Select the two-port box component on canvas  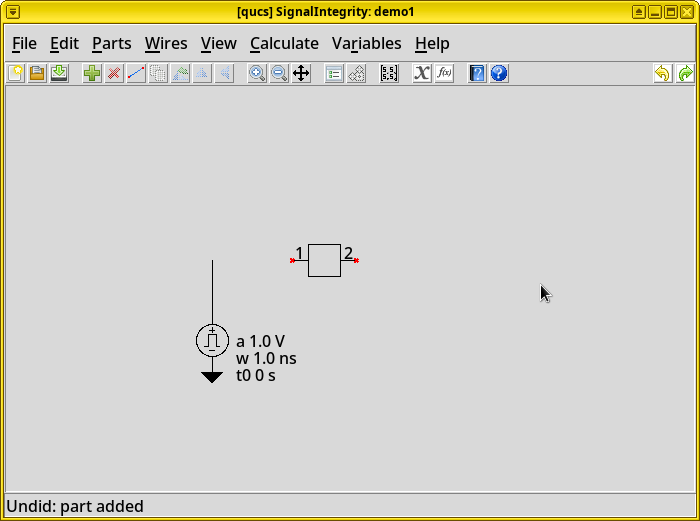(324, 260)
